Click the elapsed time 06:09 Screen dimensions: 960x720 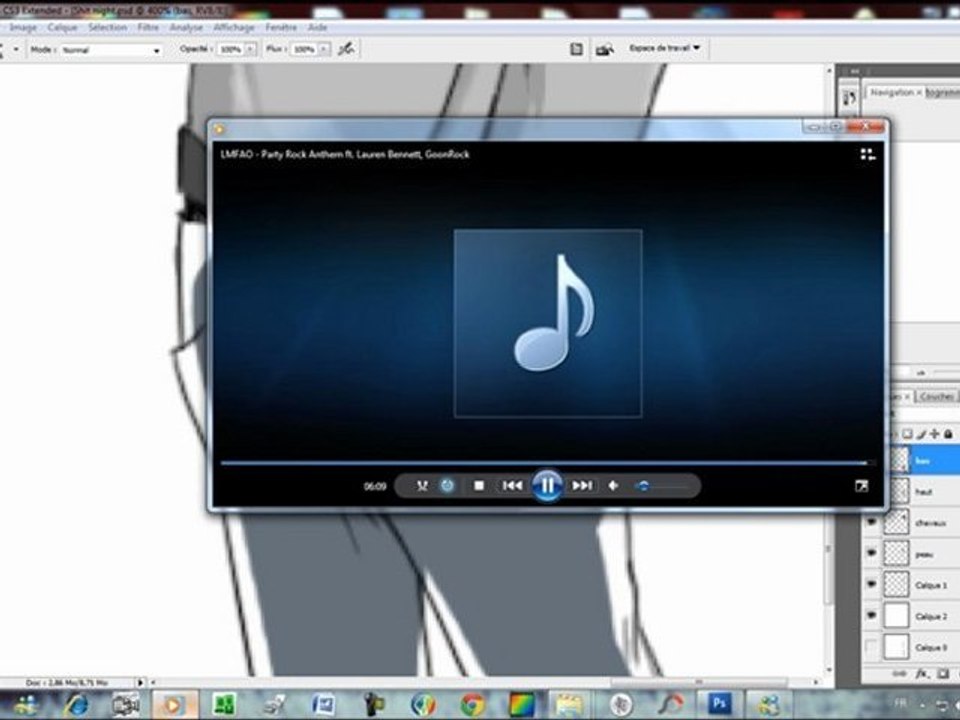point(375,487)
